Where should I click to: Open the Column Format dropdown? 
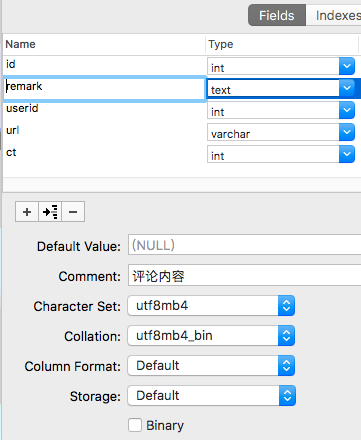211,366
